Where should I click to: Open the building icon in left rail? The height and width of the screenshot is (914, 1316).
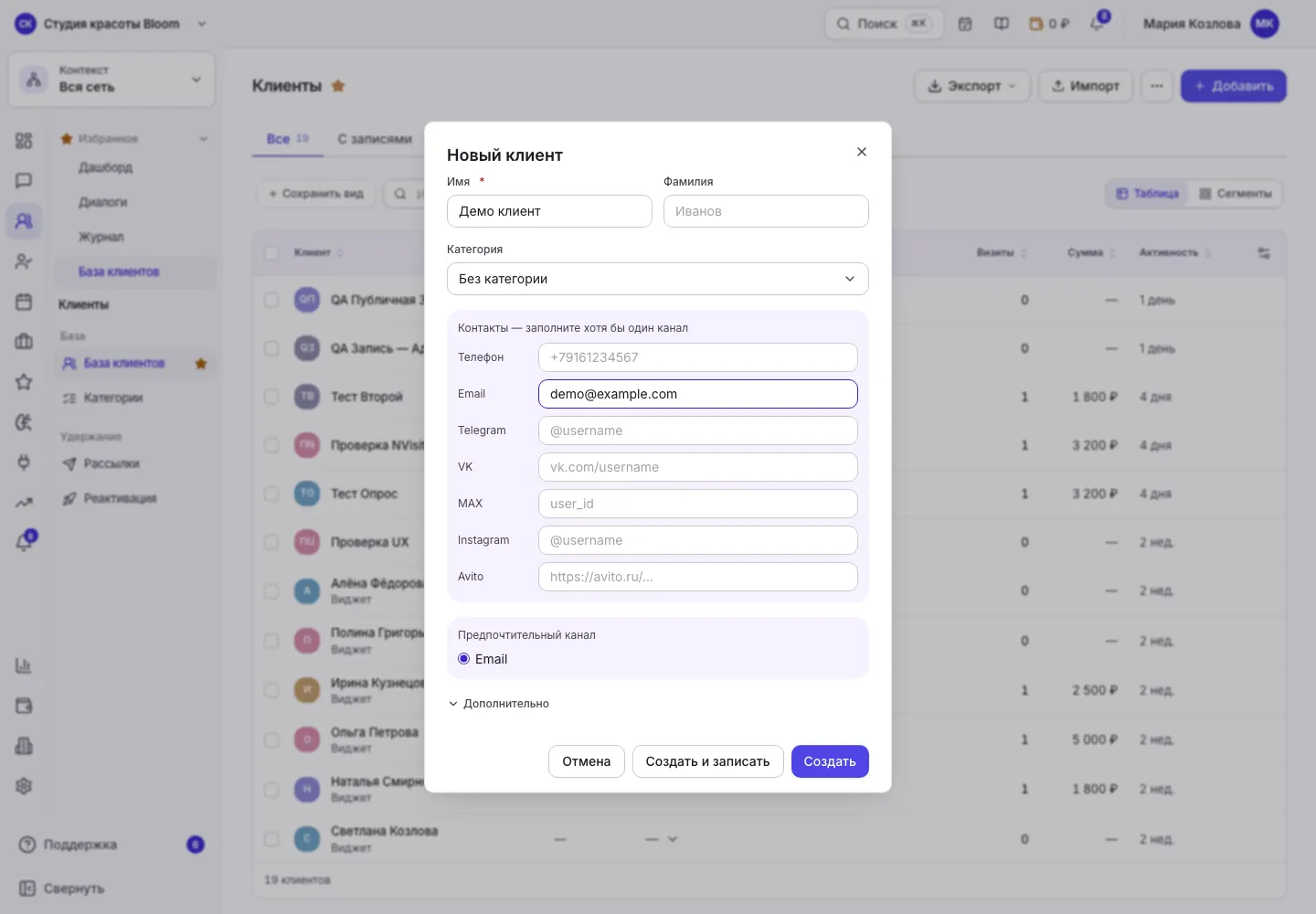click(x=24, y=746)
